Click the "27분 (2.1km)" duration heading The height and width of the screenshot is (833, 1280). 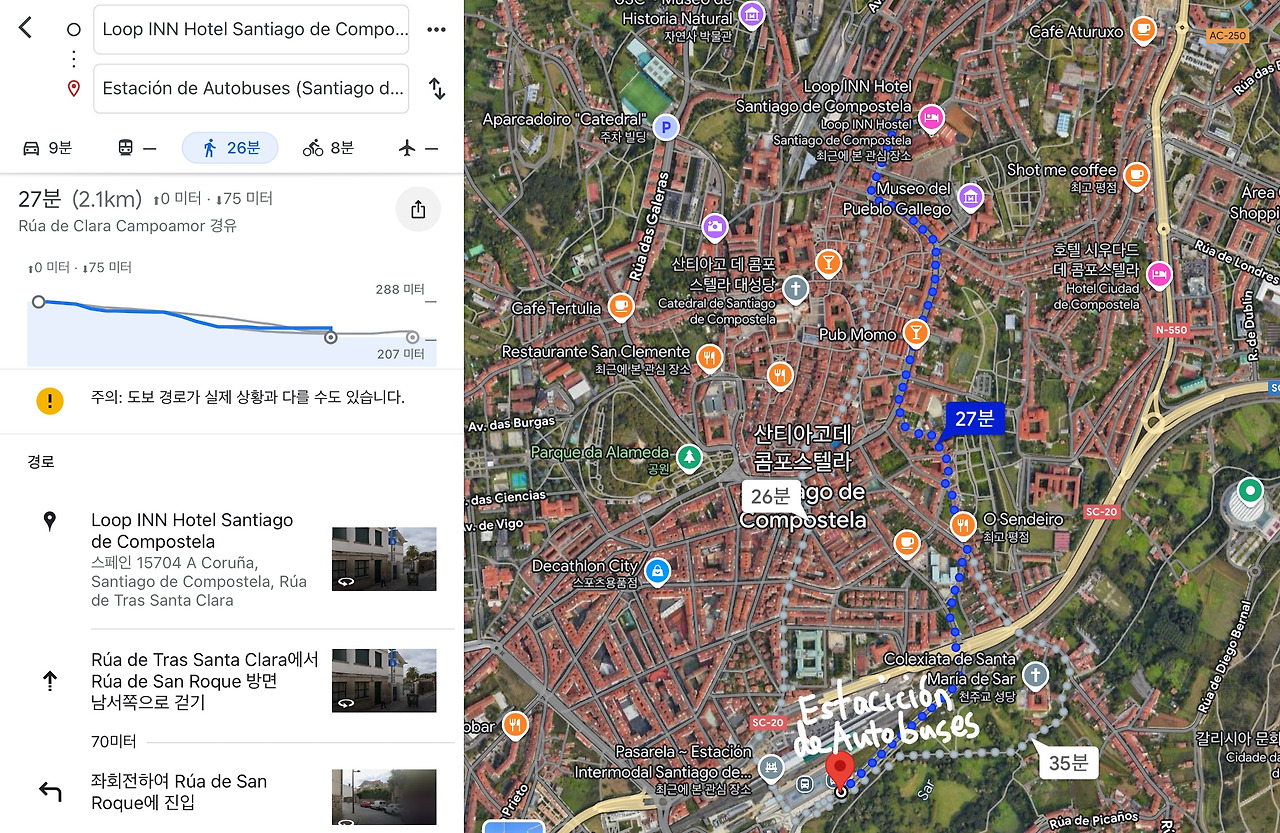(80, 199)
